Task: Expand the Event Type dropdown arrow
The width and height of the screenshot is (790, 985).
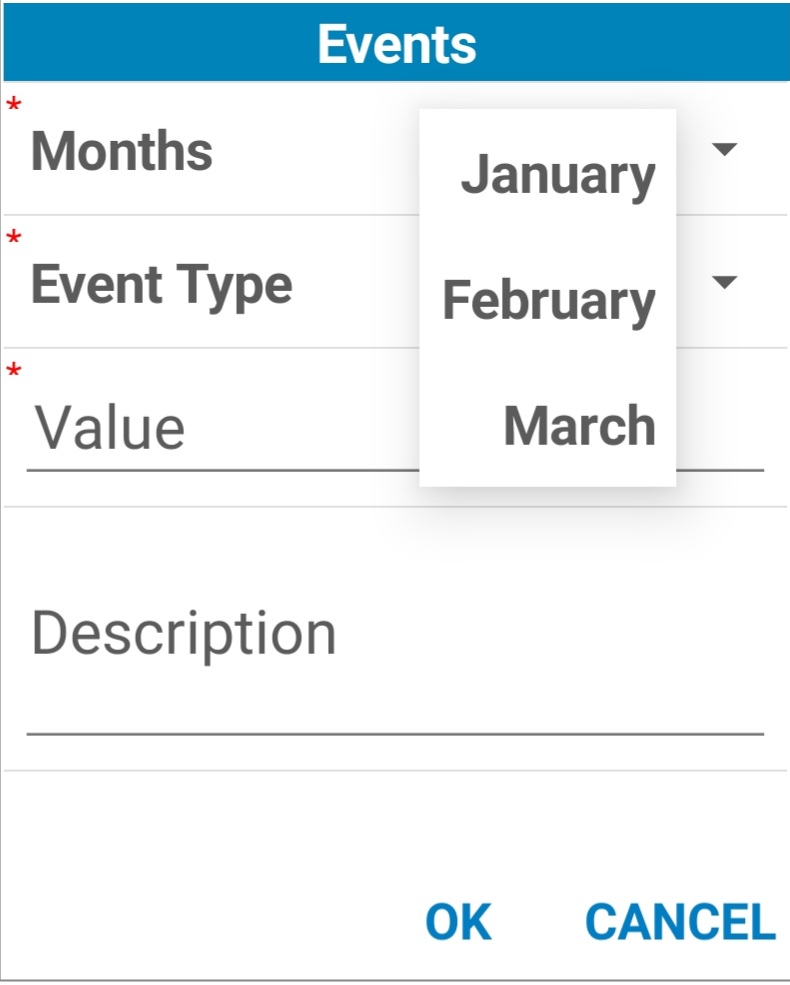Action: coord(723,282)
